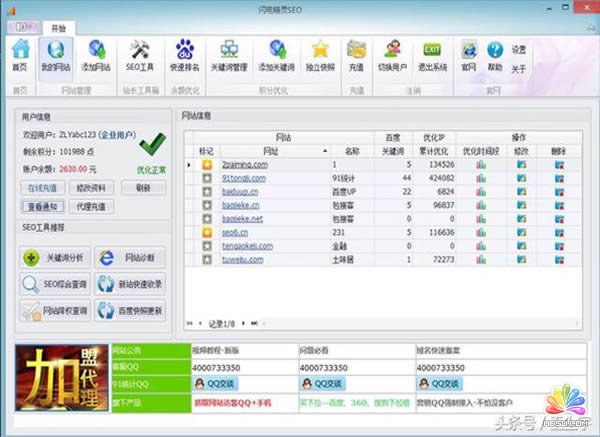The height and width of the screenshot is (437, 600).
Task: Toggle the star mark for 91tongji.com
Action: pyautogui.click(x=207, y=178)
